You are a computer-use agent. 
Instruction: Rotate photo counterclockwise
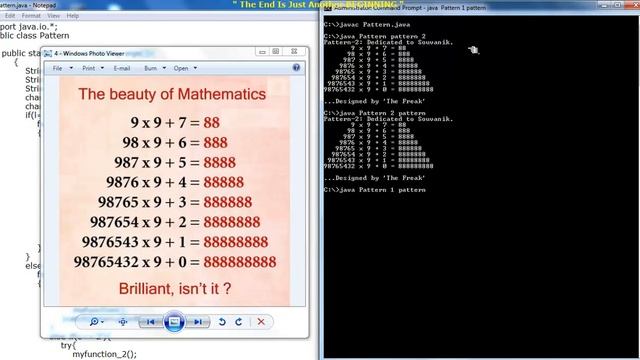coord(222,322)
